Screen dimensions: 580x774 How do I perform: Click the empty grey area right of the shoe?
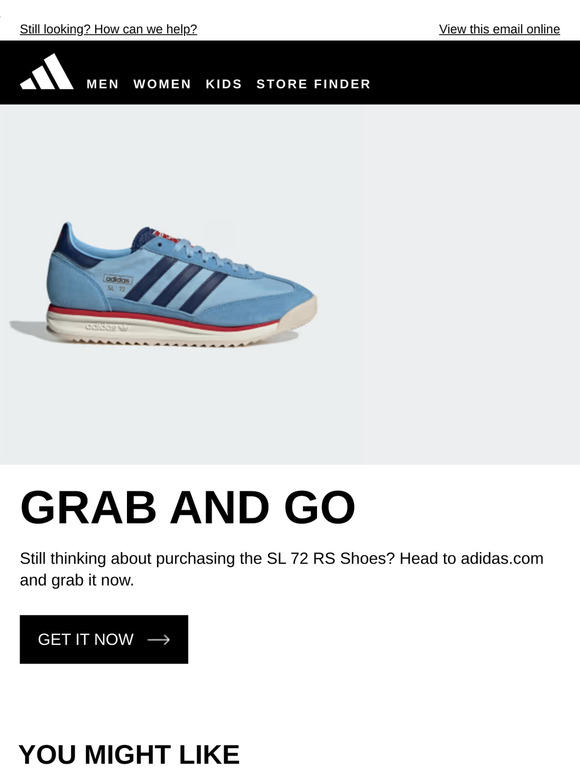coord(469,285)
